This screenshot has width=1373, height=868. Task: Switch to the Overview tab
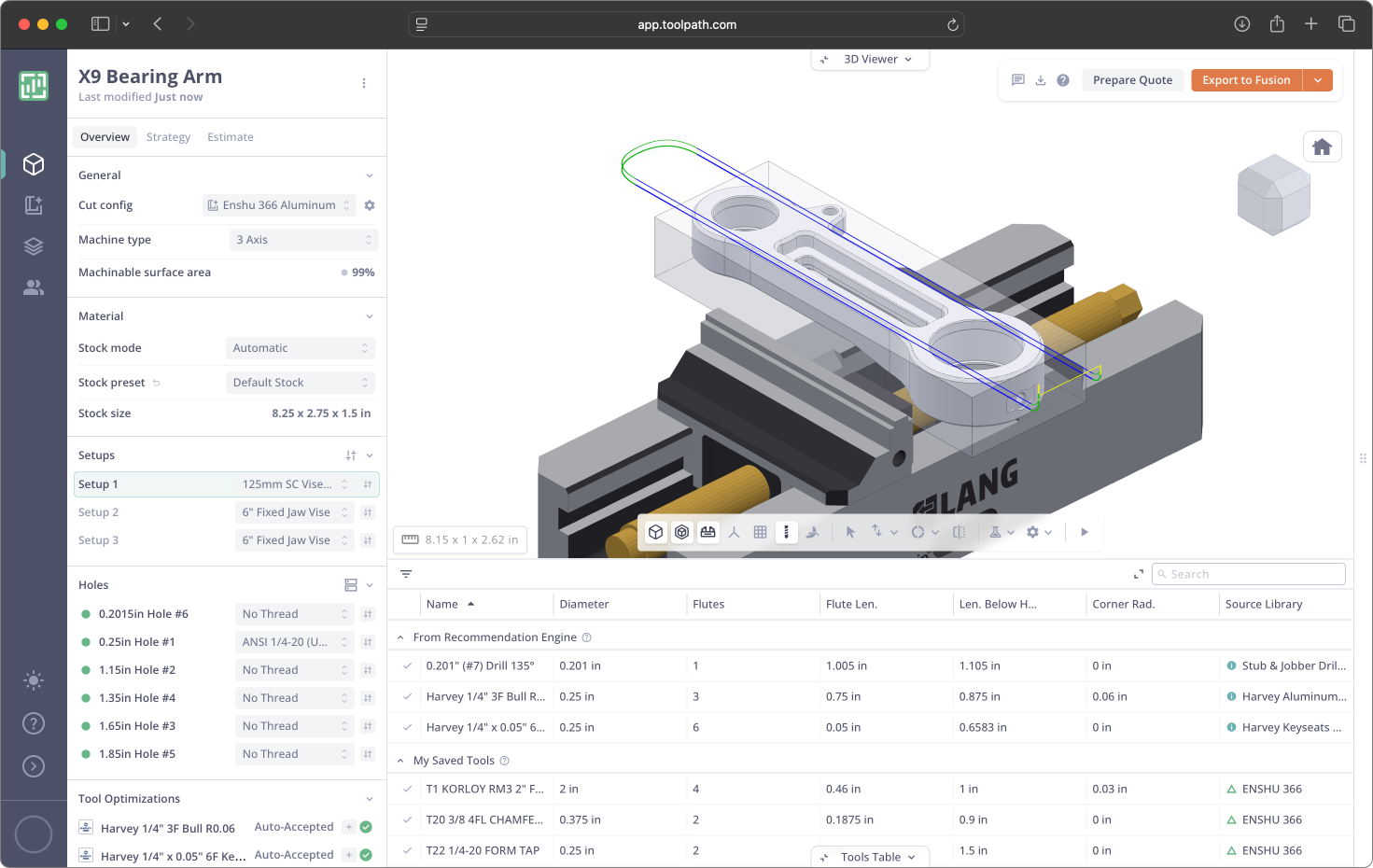tap(105, 137)
